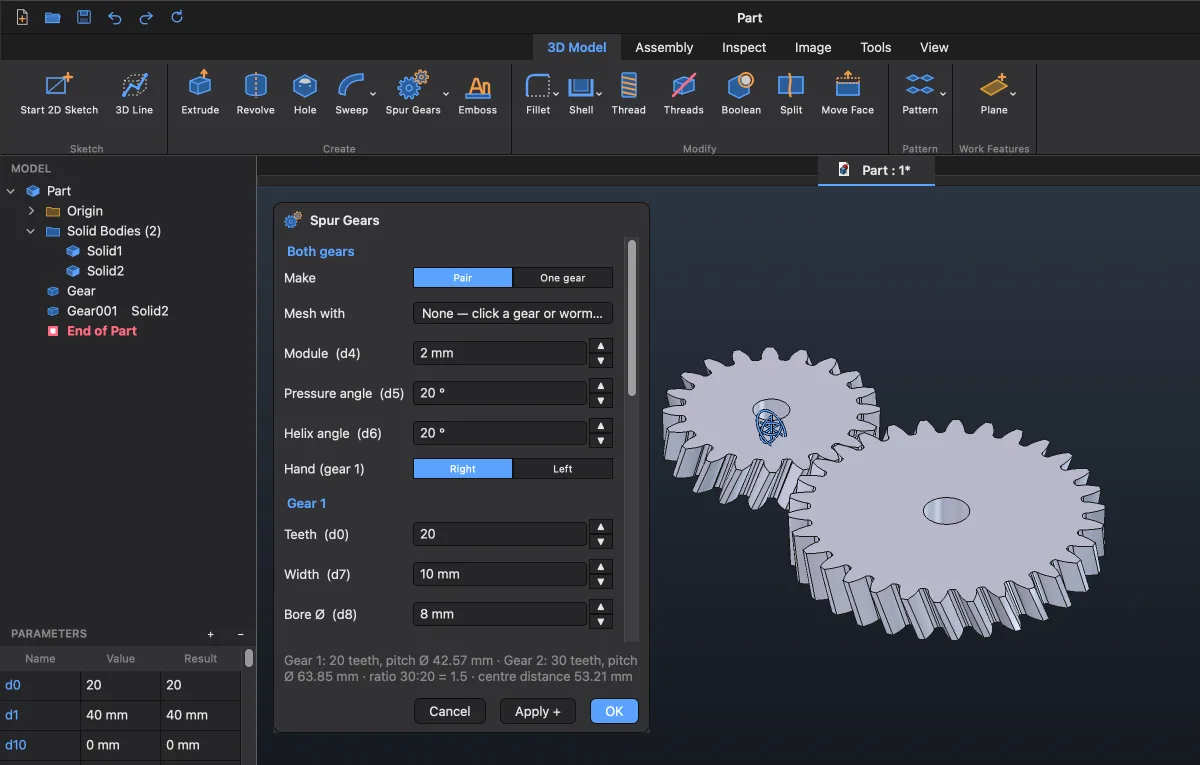The width and height of the screenshot is (1200, 765).
Task: Select the Plane work feature
Action: tap(994, 94)
